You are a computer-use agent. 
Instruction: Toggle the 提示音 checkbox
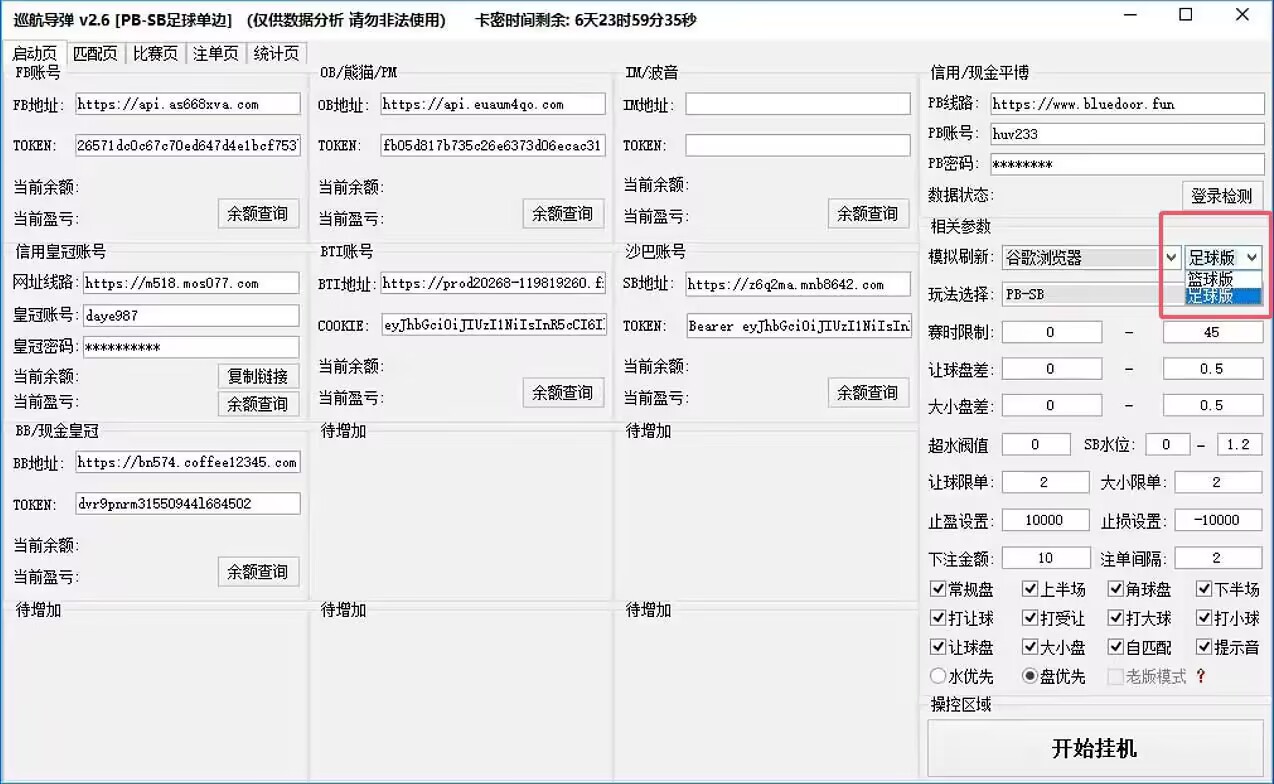coord(1203,647)
